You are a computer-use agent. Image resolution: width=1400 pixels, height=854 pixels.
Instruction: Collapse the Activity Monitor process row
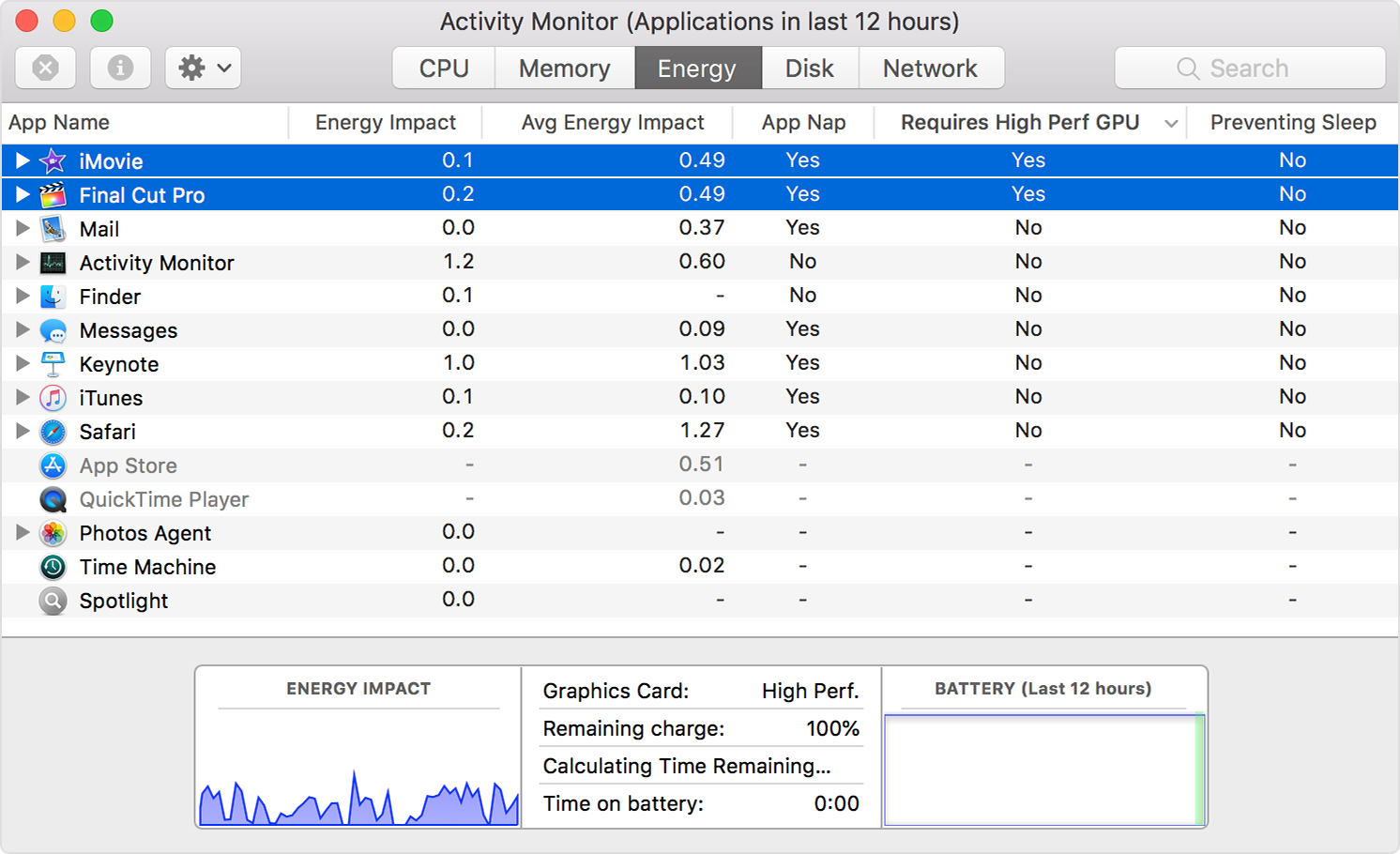point(23,262)
